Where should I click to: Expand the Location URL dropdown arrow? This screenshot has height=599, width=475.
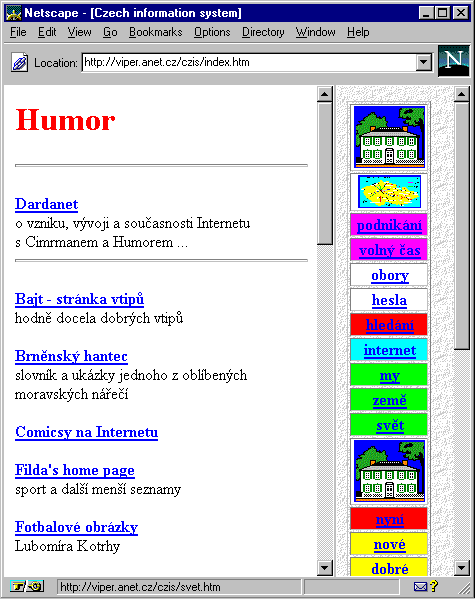tap(423, 62)
